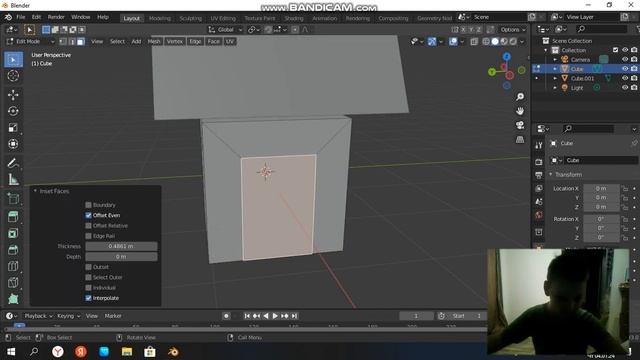The height and width of the screenshot is (360, 640).
Task: Switch to edge select mode
Action: tap(72, 41)
